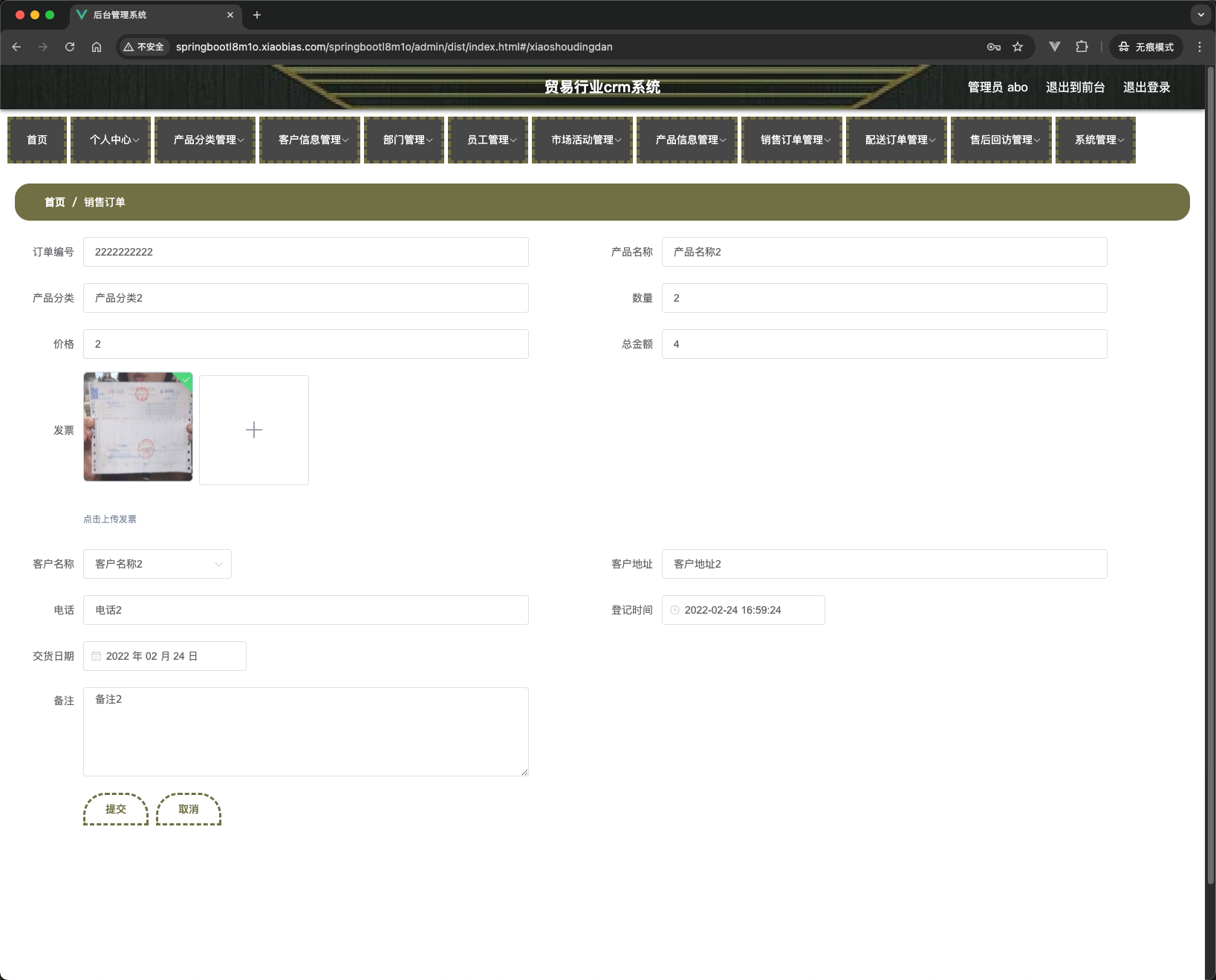Focus the 客户地址 input field
Screen dimensions: 1216x980
point(885,564)
